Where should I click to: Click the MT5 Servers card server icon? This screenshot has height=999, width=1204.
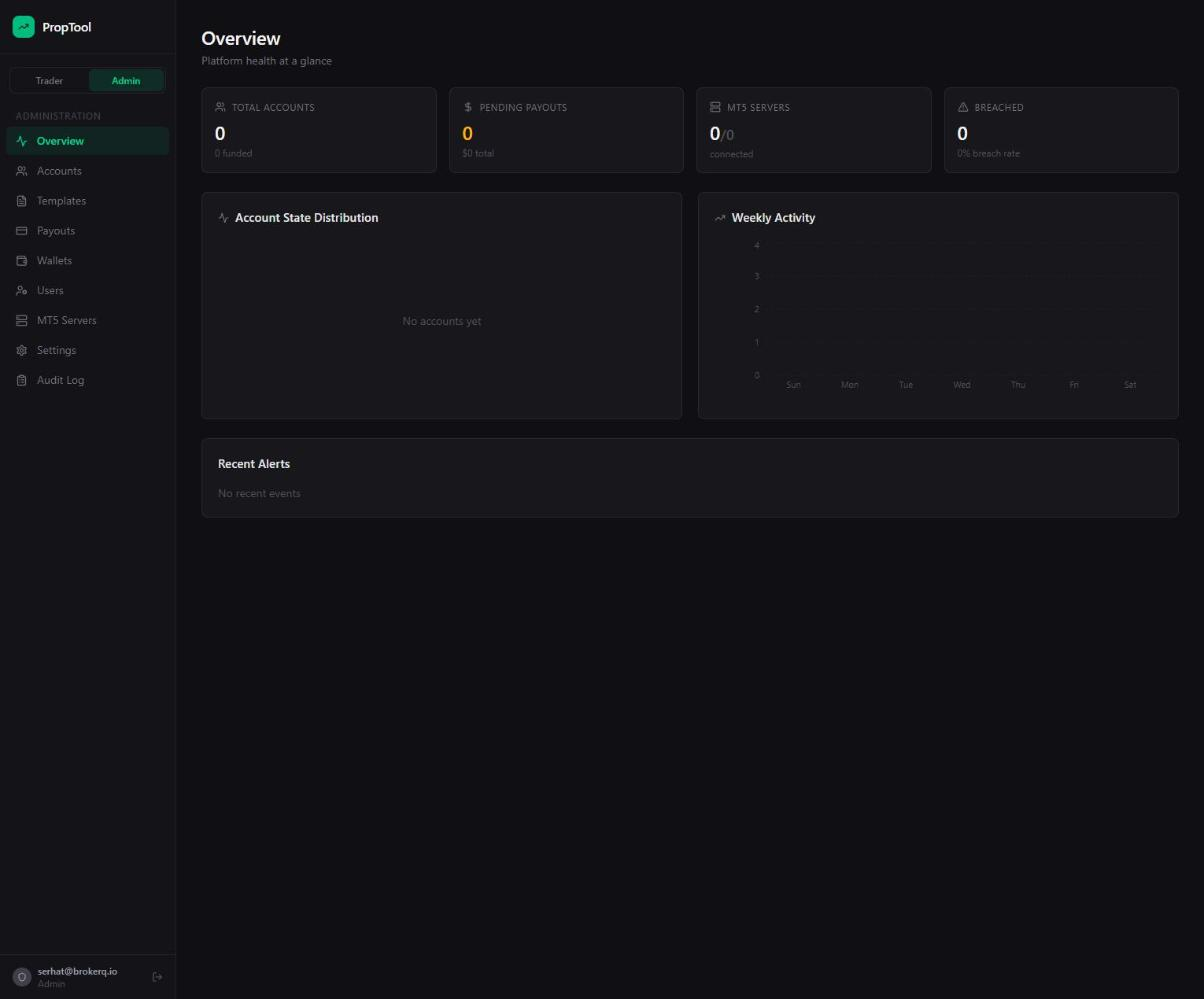click(x=715, y=107)
